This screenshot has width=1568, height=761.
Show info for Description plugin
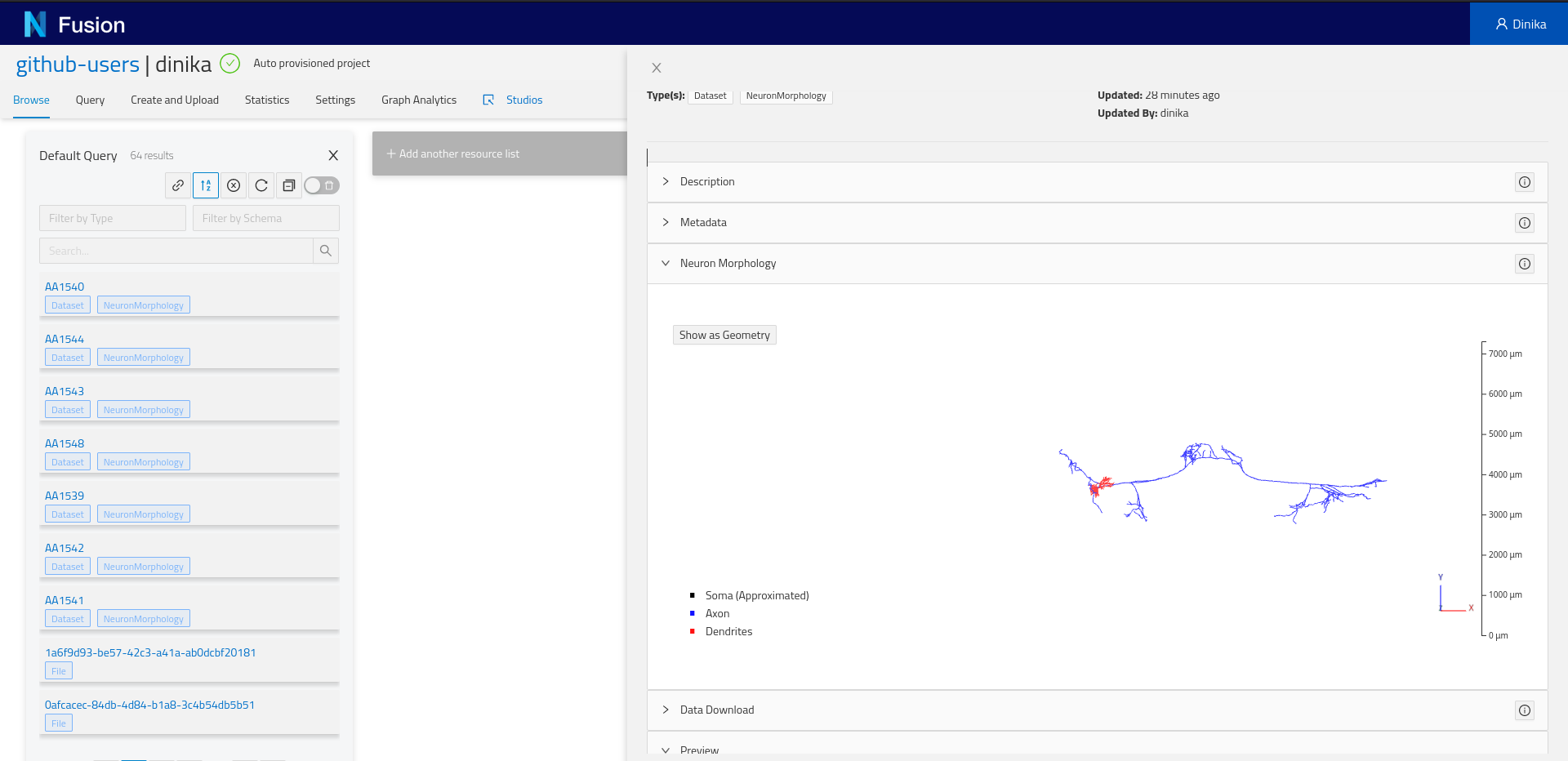click(x=1525, y=182)
